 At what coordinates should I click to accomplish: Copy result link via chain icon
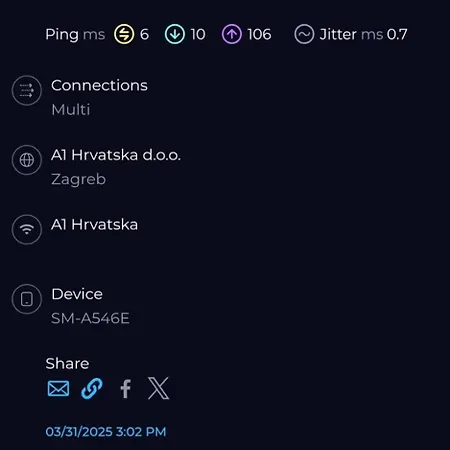pos(92,388)
